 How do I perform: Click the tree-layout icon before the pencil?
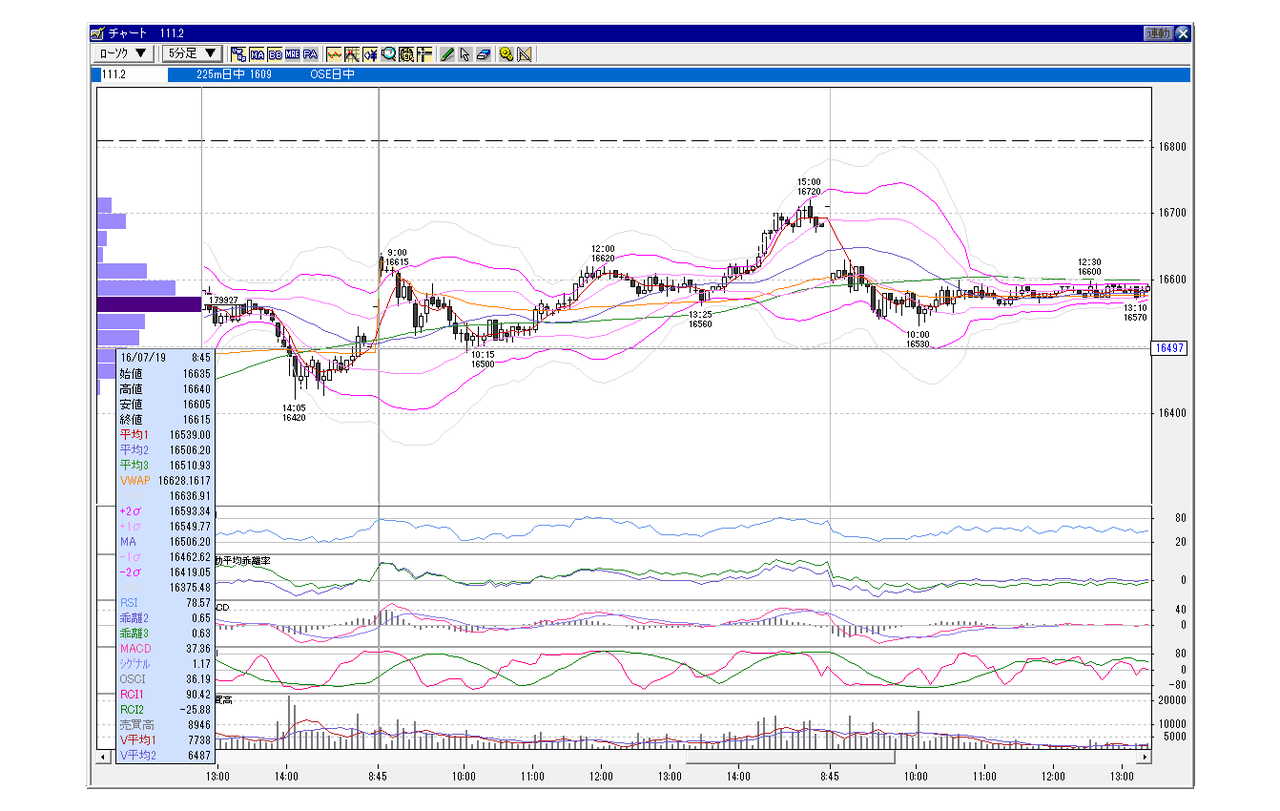pyautogui.click(x=424, y=54)
